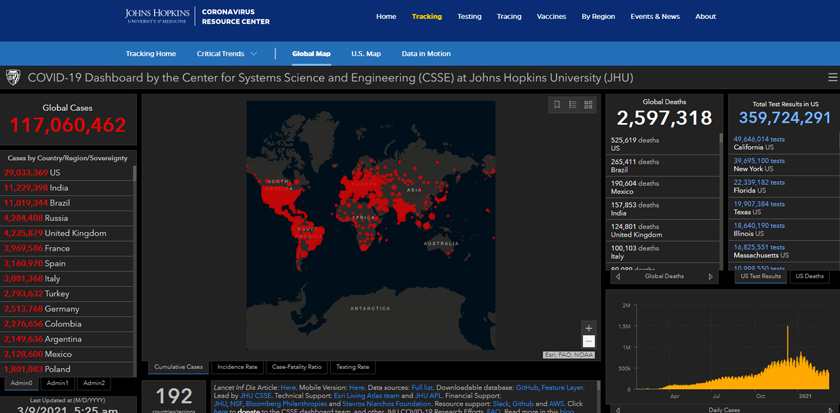Go to Tracking Home

pos(151,54)
